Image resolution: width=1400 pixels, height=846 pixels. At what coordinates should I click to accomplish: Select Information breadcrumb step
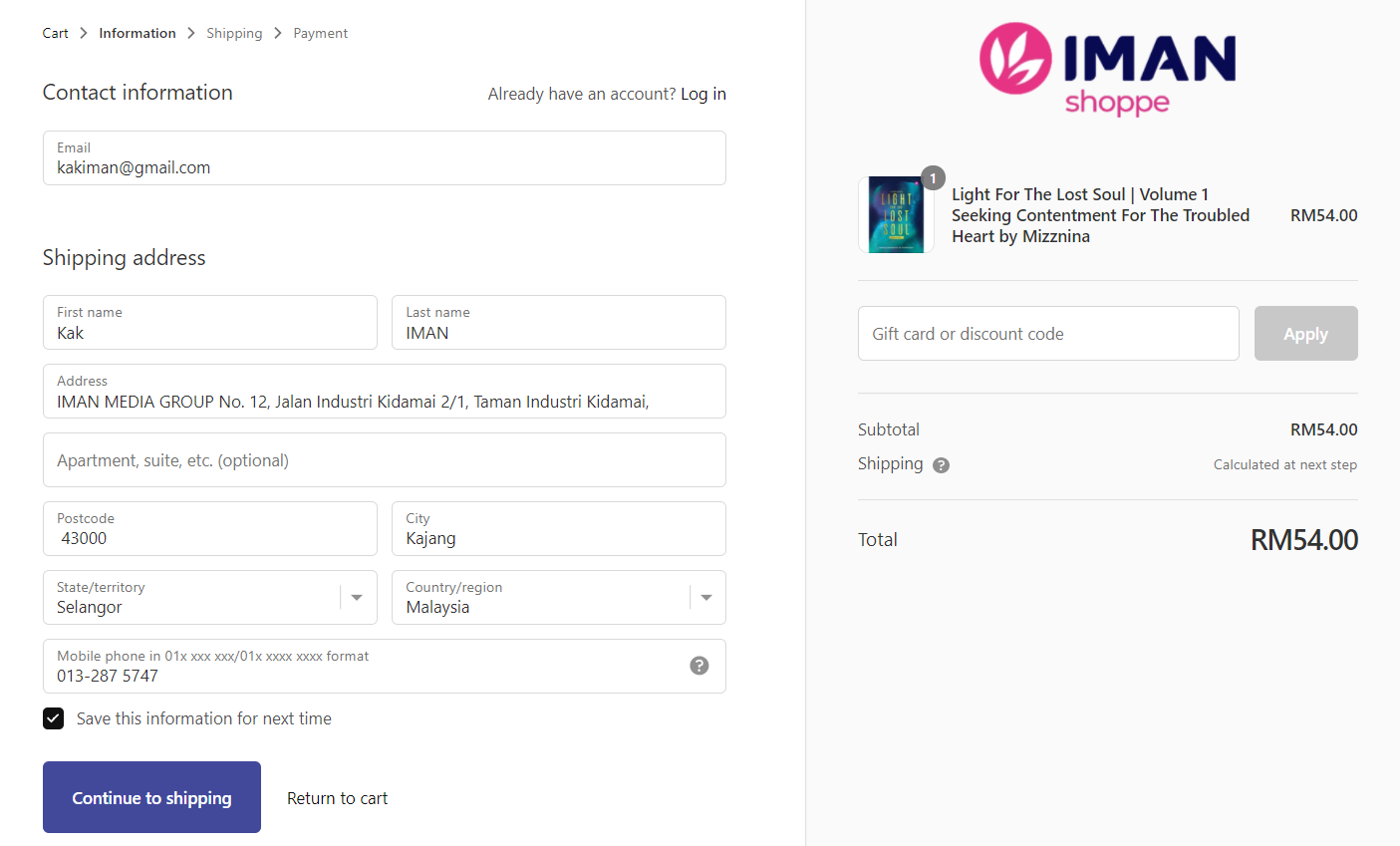[138, 33]
